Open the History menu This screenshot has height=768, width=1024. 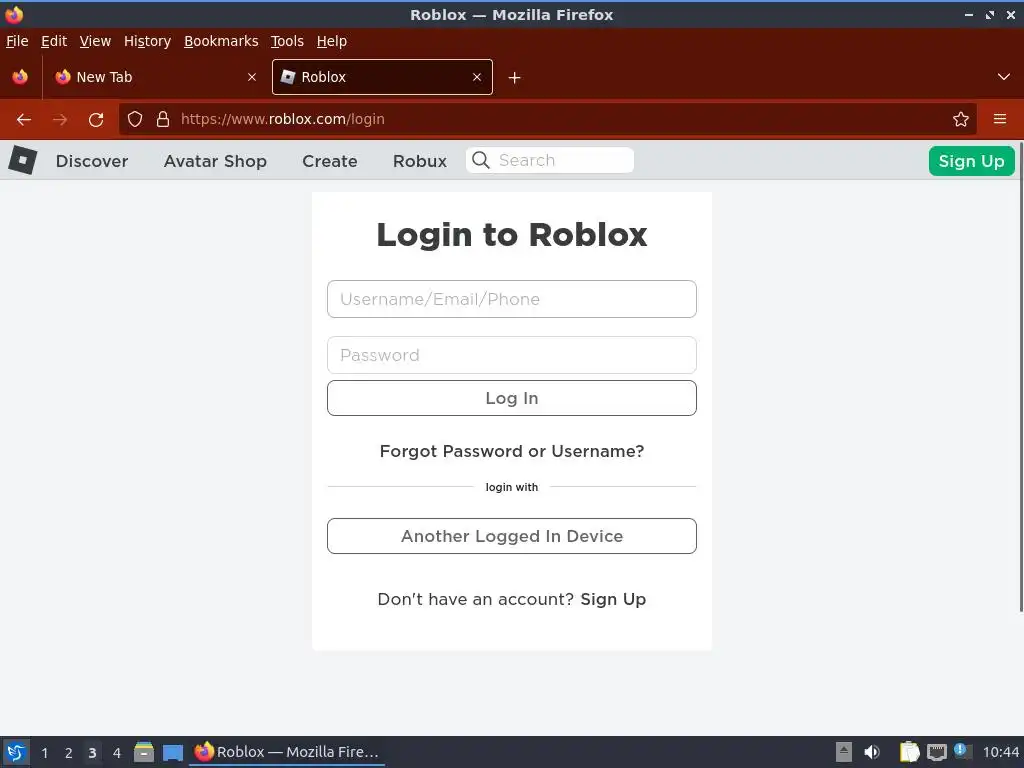coord(147,41)
